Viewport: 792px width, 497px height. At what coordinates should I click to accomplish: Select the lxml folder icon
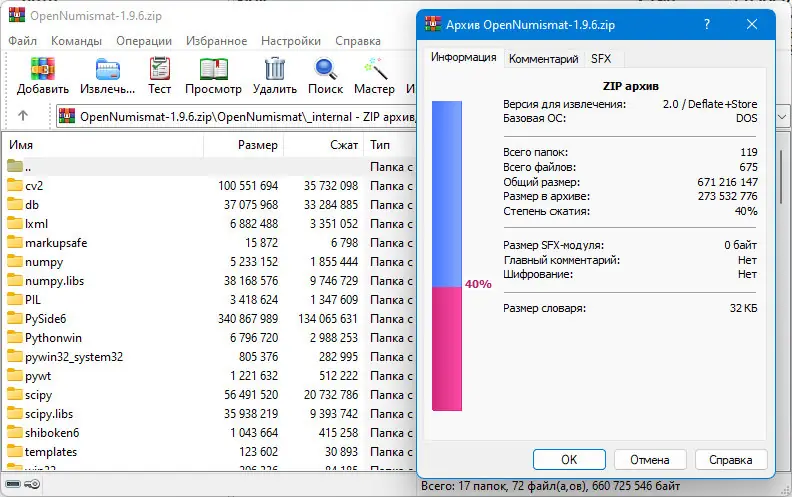click(15, 223)
